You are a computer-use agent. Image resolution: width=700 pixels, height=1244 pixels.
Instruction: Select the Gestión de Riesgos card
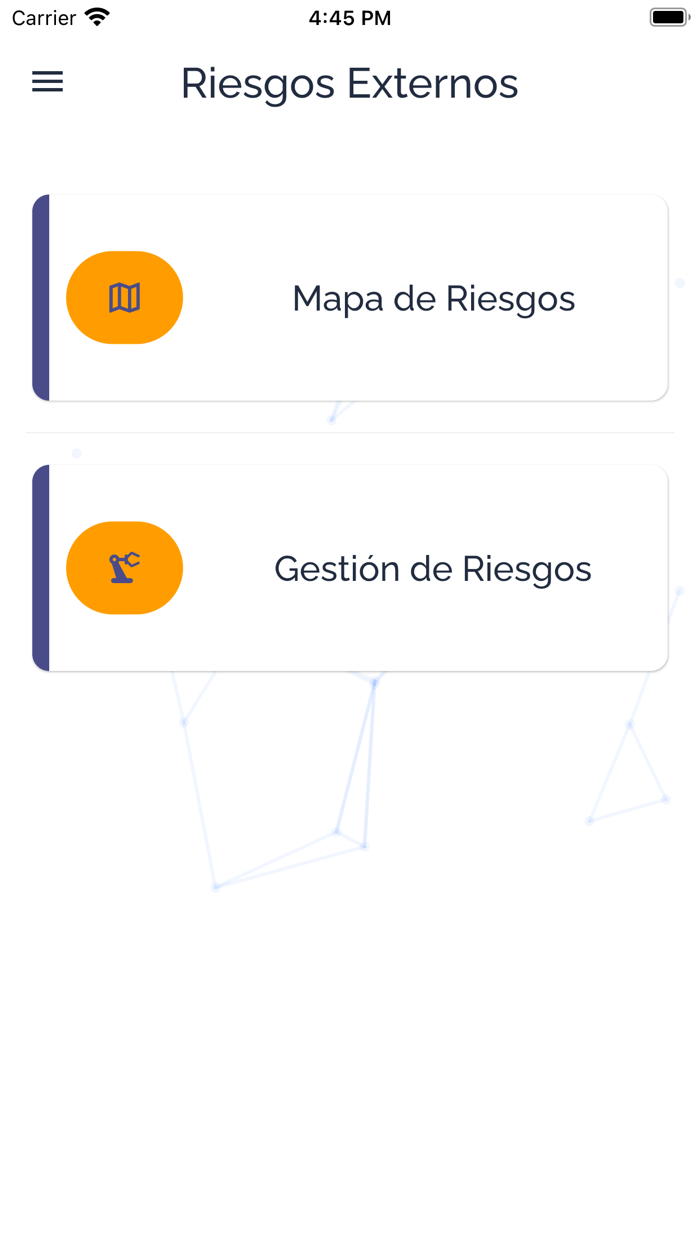click(x=350, y=567)
